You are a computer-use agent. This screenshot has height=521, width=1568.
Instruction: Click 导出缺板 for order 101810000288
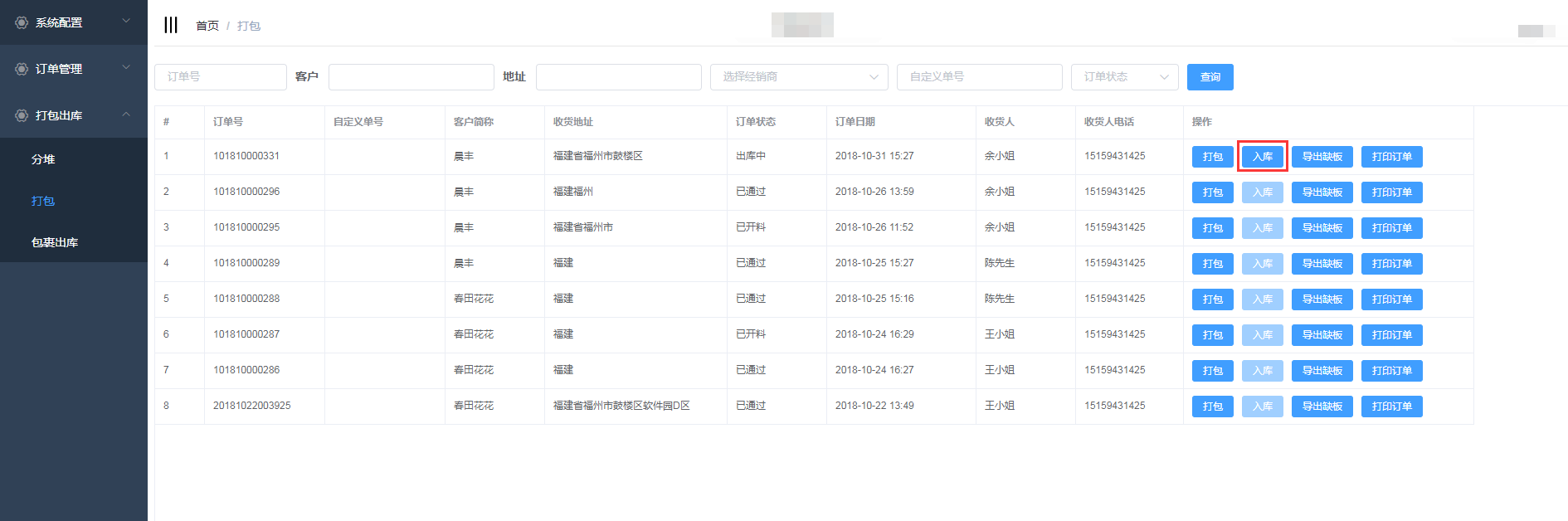coord(1322,299)
